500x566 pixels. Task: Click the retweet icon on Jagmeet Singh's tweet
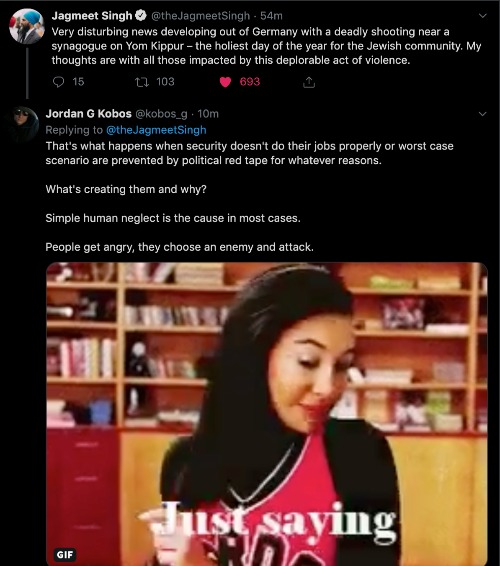pos(142,83)
